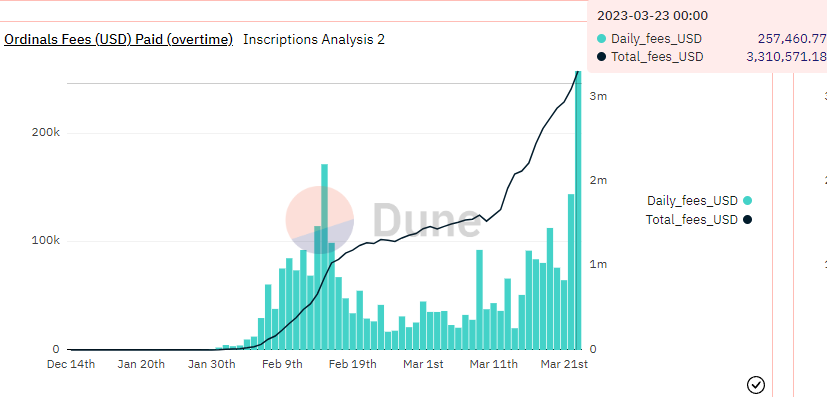
Task: Click the checkmark icon below the chart
Action: coord(756,385)
